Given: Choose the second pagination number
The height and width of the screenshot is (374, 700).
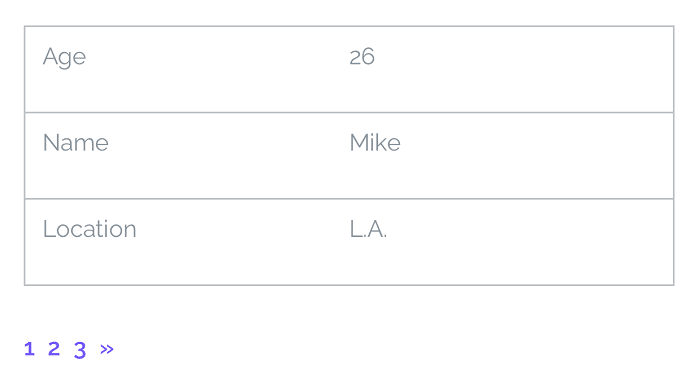Looking at the screenshot, I should pyautogui.click(x=54, y=349).
